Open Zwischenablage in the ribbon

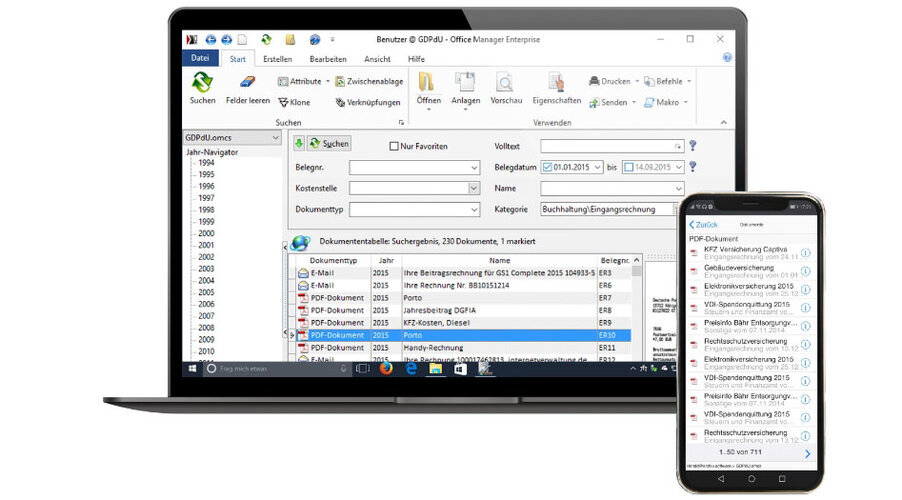click(369, 82)
